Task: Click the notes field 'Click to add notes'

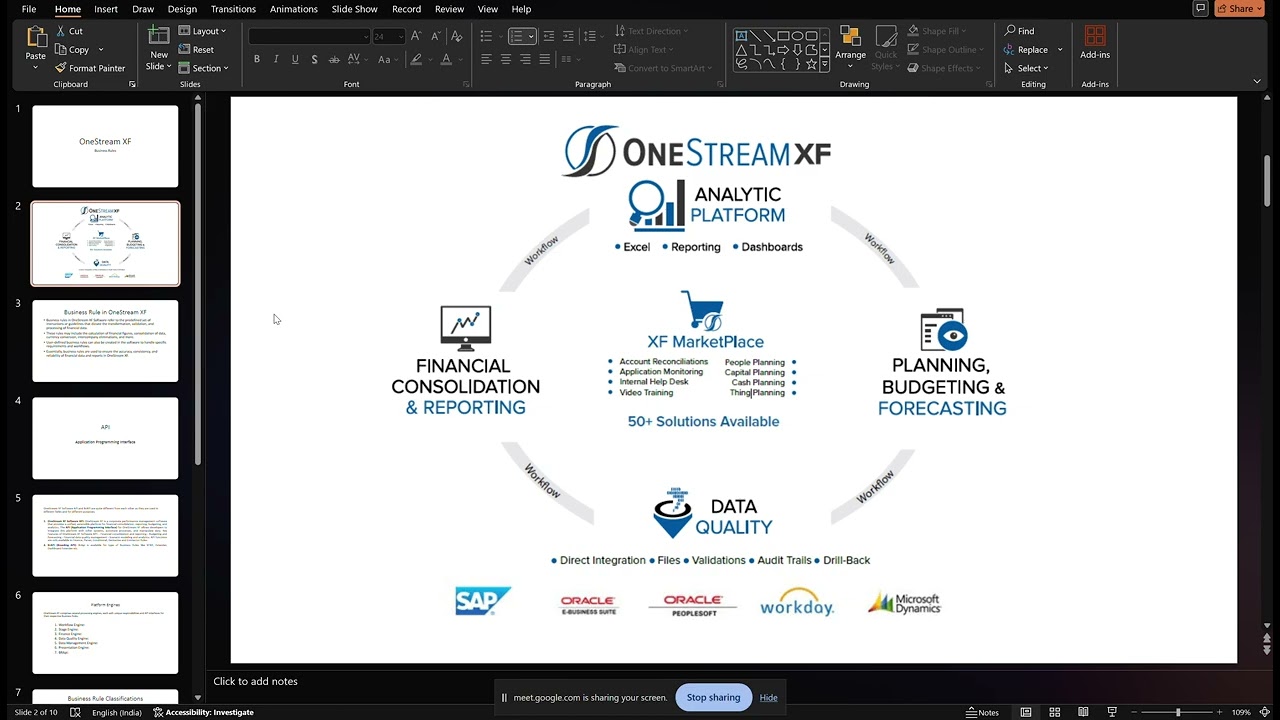Action: pyautogui.click(x=255, y=681)
